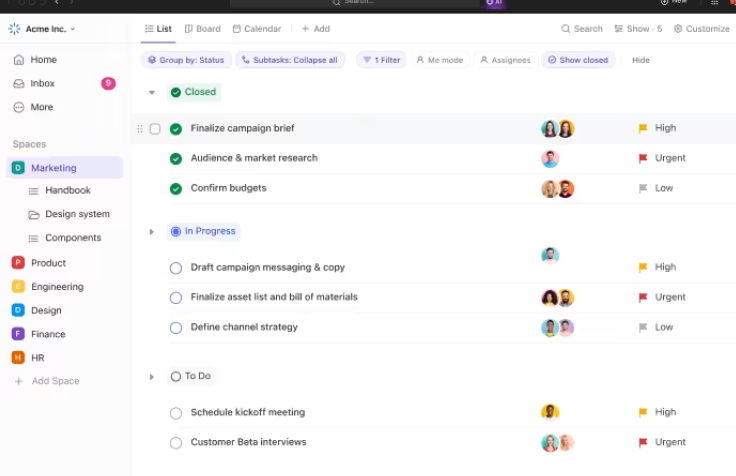Open the 1 Filter menu

pos(382,60)
